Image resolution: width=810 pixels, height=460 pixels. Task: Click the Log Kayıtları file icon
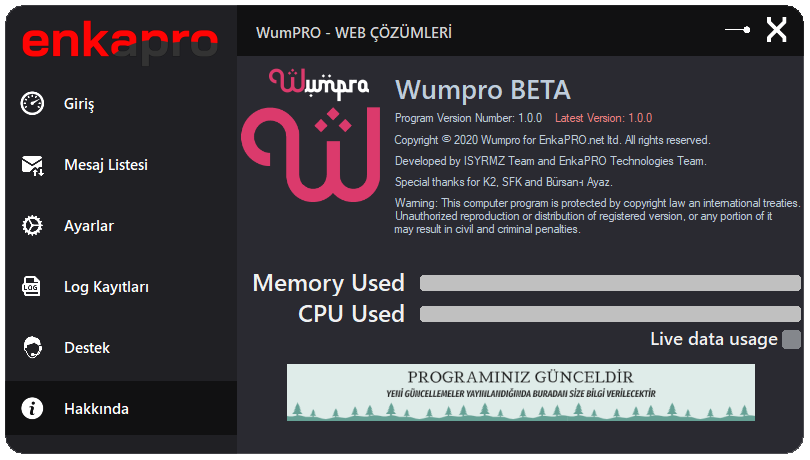coord(32,286)
